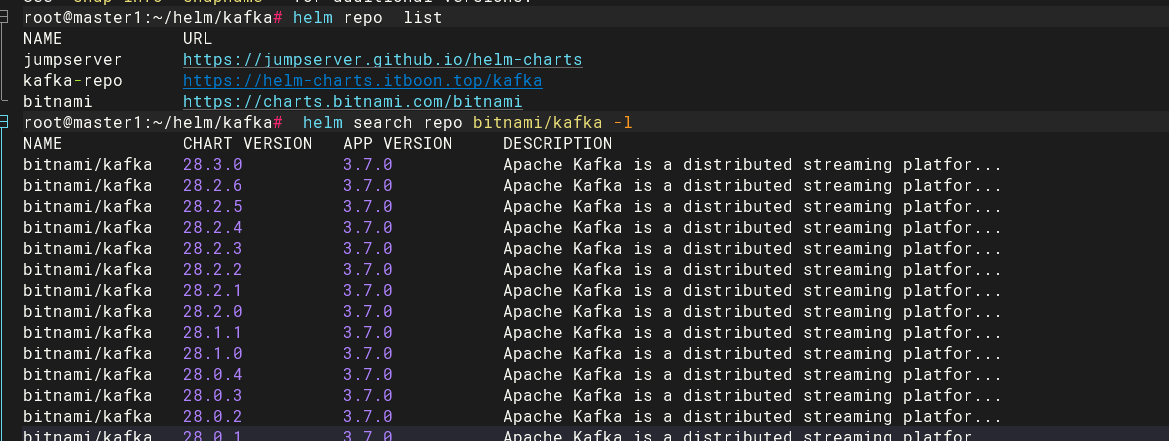The image size is (1169, 441).
Task: Click the NAME header above bitnami/kafka rows
Action: point(42,143)
